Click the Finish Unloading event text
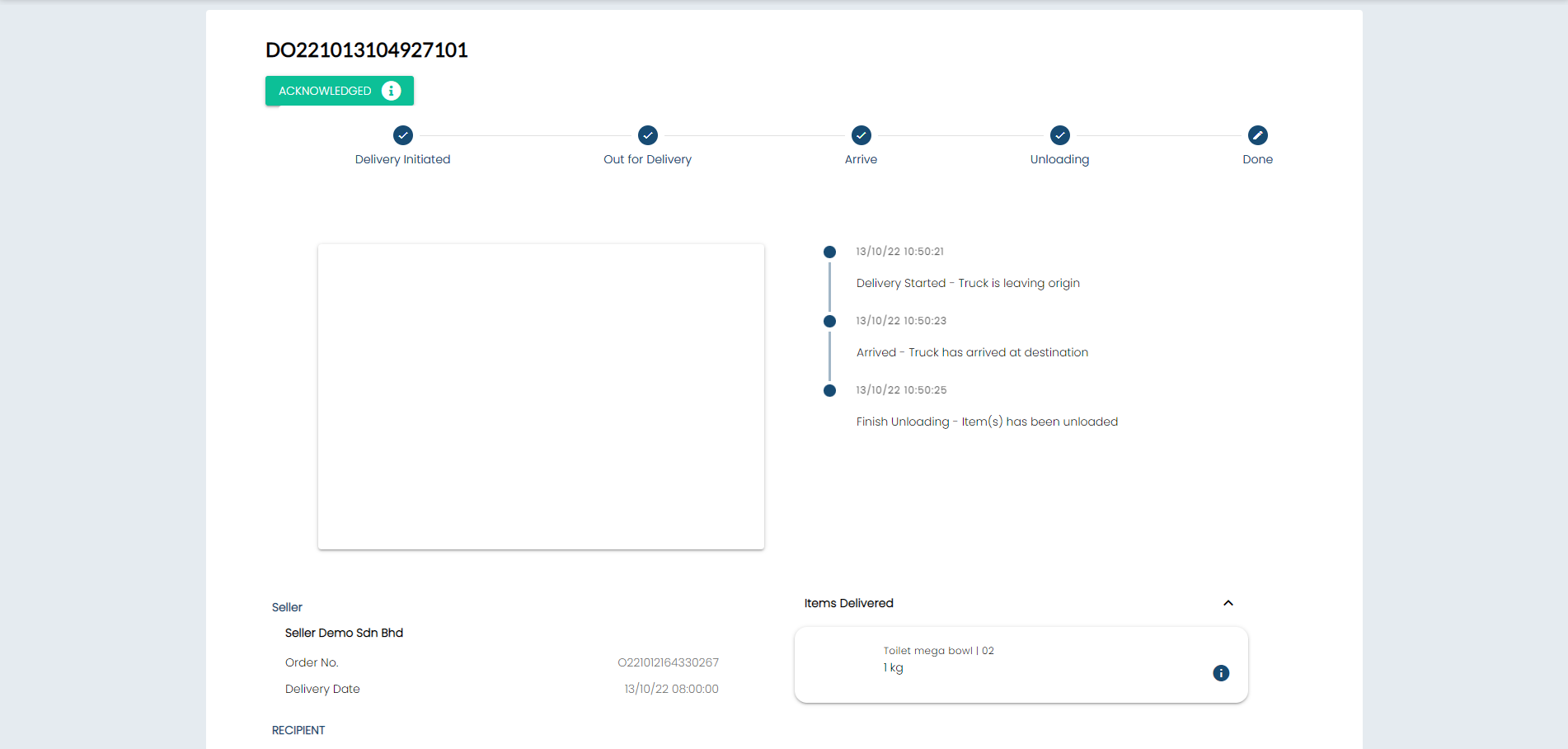 [x=987, y=422]
